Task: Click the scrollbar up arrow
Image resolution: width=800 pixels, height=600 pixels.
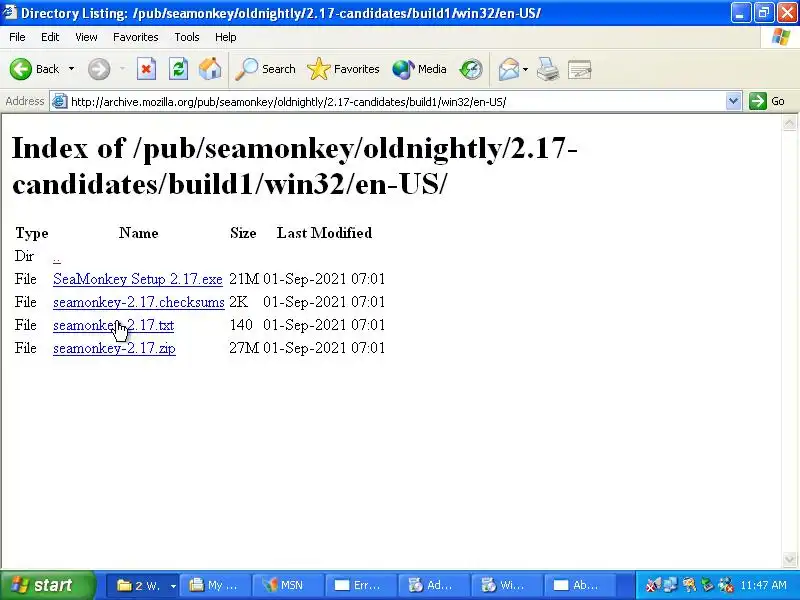Action: tap(789, 123)
